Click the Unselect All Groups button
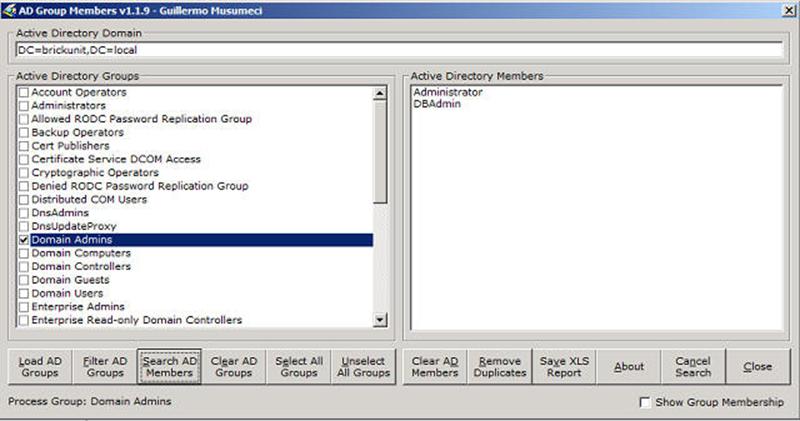This screenshot has width=800, height=421. (363, 367)
